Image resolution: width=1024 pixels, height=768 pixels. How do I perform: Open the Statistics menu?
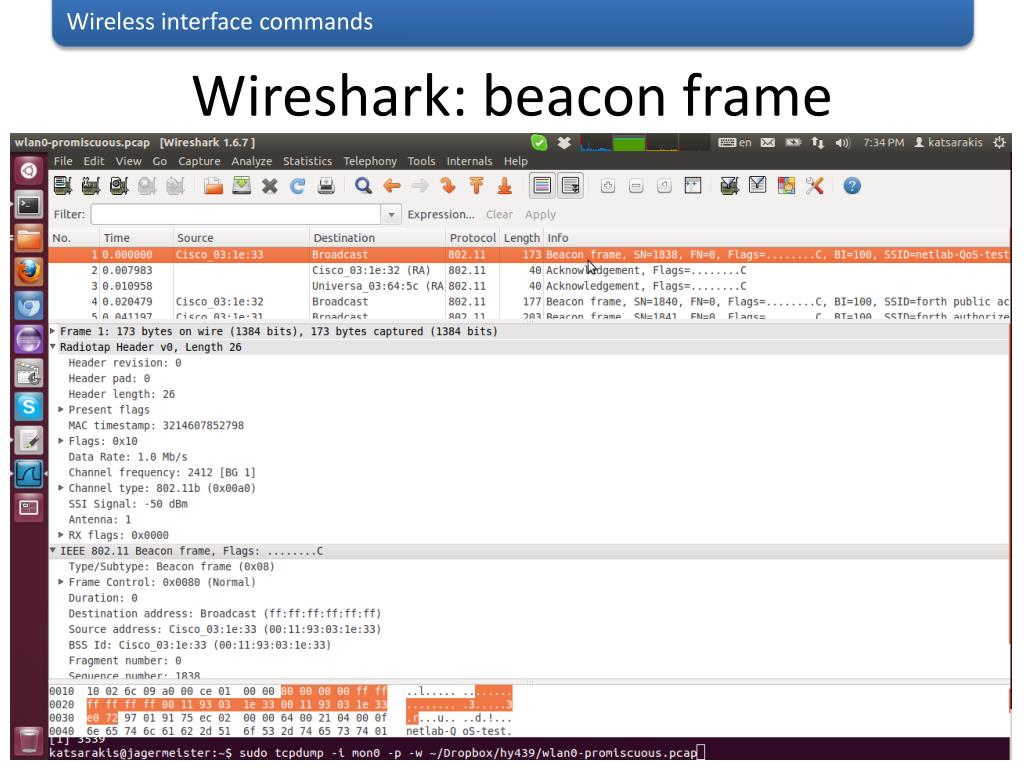(x=307, y=161)
